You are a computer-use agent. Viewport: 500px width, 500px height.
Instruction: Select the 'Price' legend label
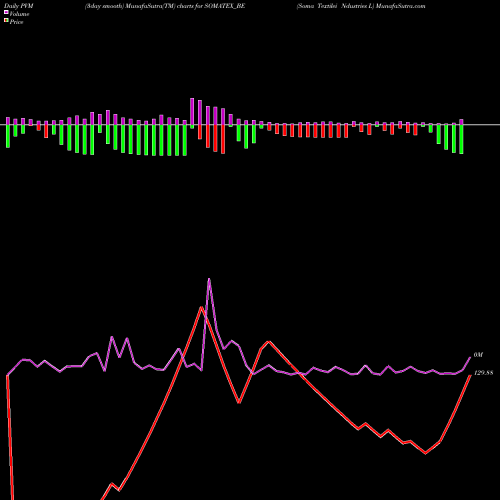pos(16,22)
